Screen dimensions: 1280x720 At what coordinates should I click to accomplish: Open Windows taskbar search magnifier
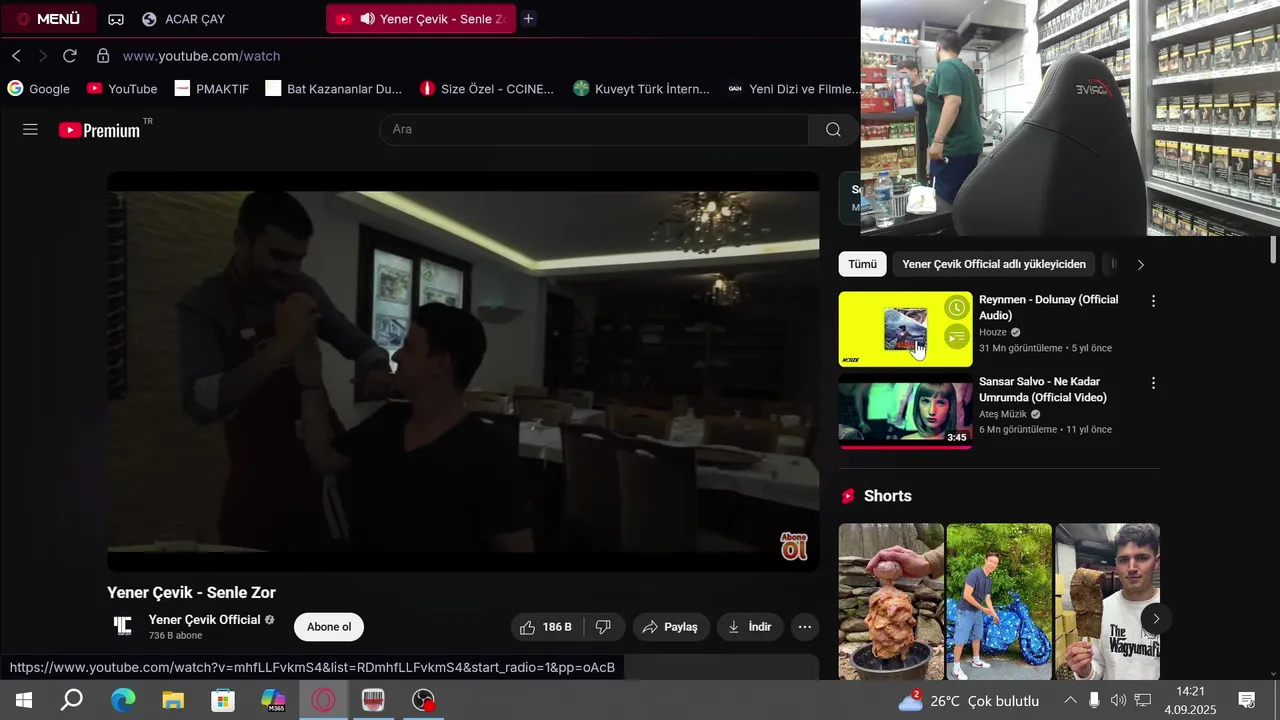tap(72, 700)
